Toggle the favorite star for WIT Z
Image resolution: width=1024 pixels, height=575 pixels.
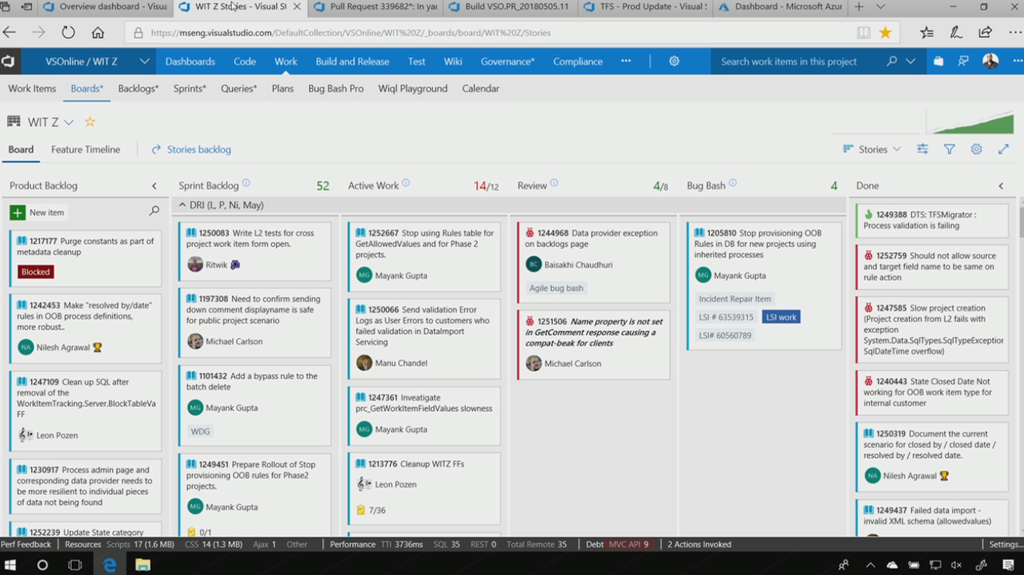(x=89, y=122)
